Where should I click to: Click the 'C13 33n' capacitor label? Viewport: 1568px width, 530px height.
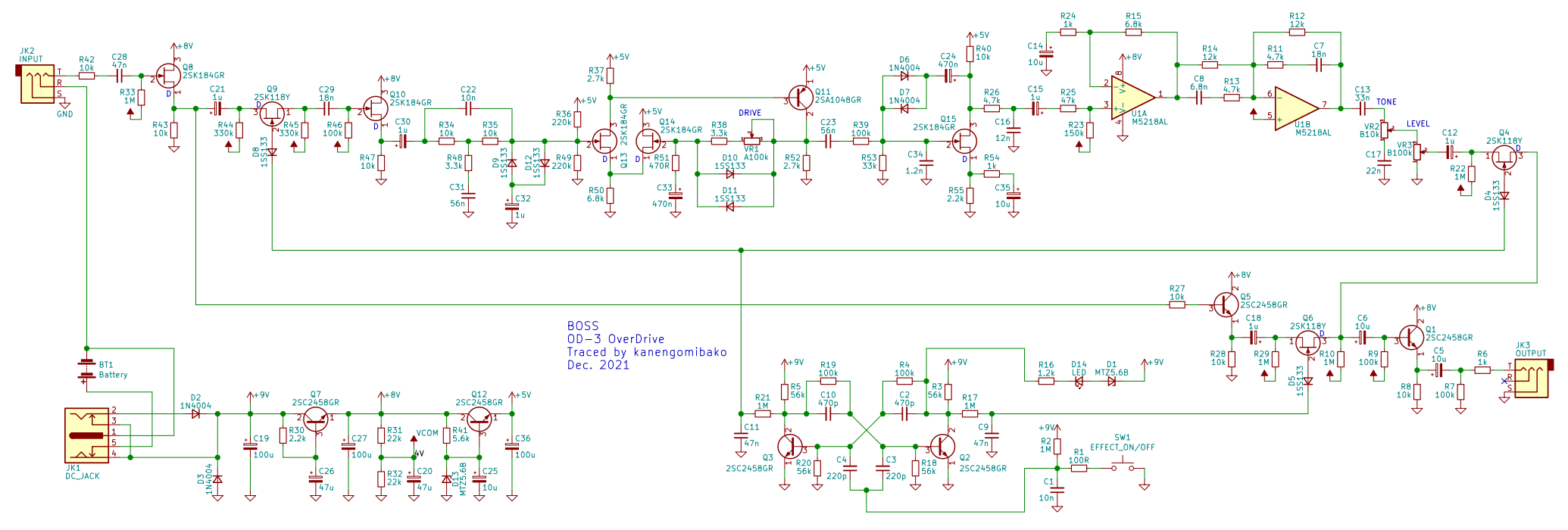(x=1362, y=93)
